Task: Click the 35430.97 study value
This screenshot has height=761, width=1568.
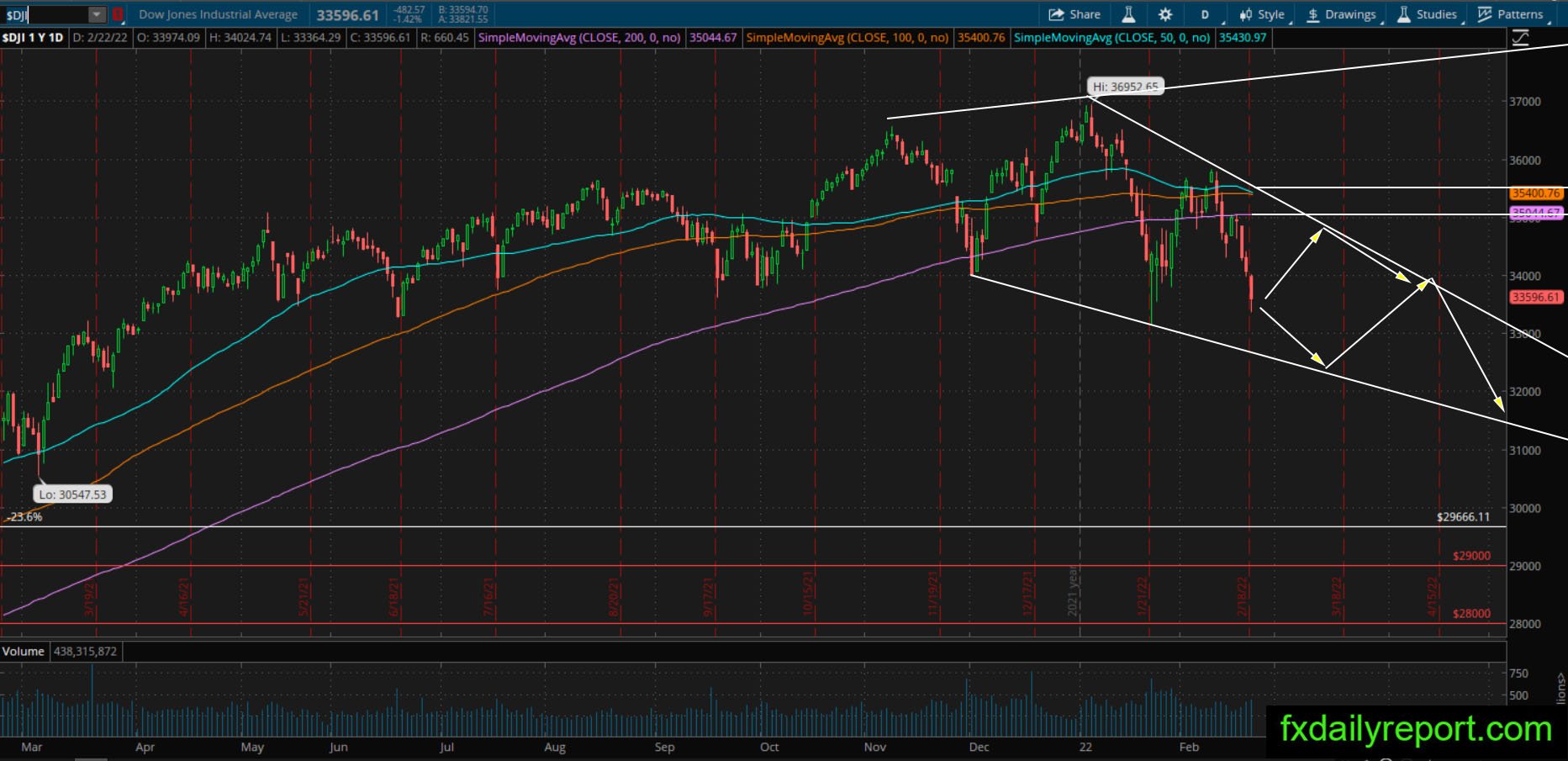Action: tap(1243, 38)
